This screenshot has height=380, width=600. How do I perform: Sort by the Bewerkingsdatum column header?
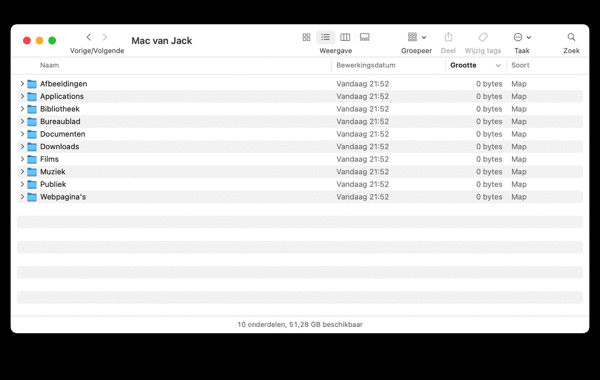tap(366, 65)
